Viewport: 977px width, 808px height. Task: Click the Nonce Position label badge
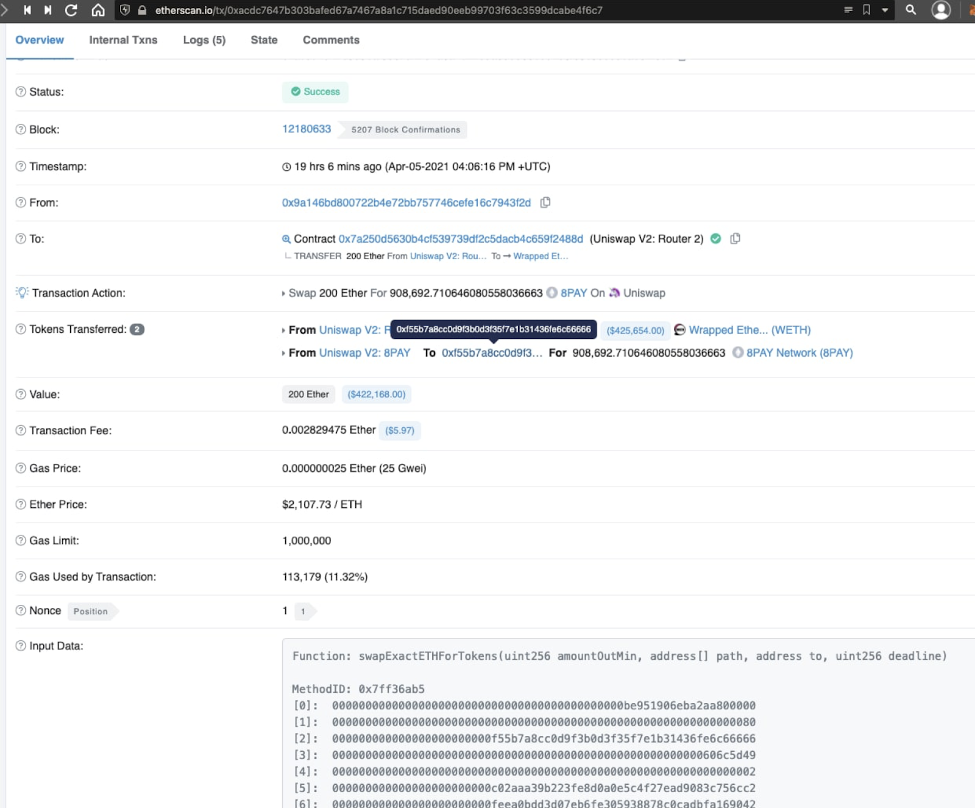click(x=91, y=611)
